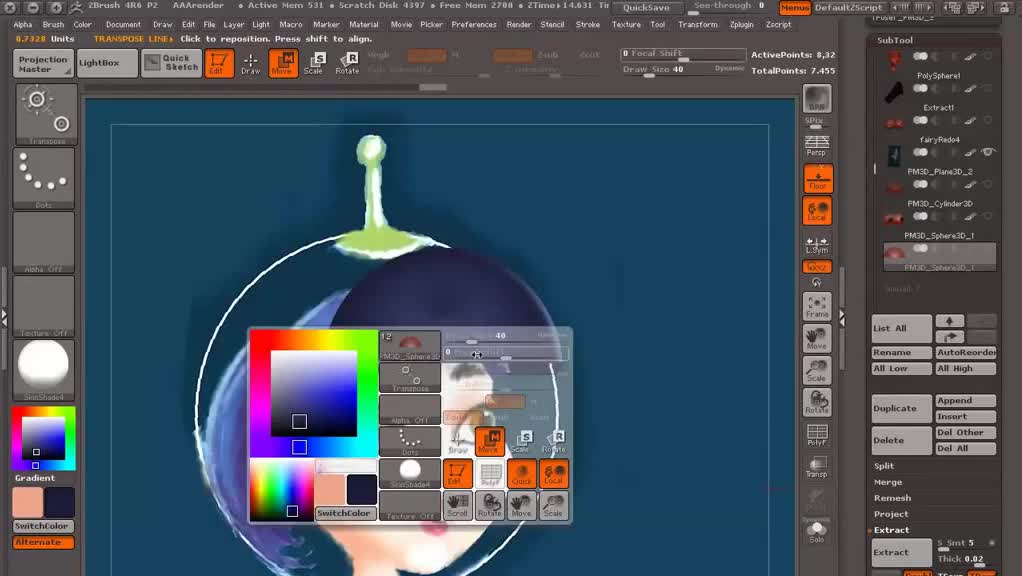The height and width of the screenshot is (576, 1022).
Task: Open the Zplugin menu
Action: coord(742,25)
